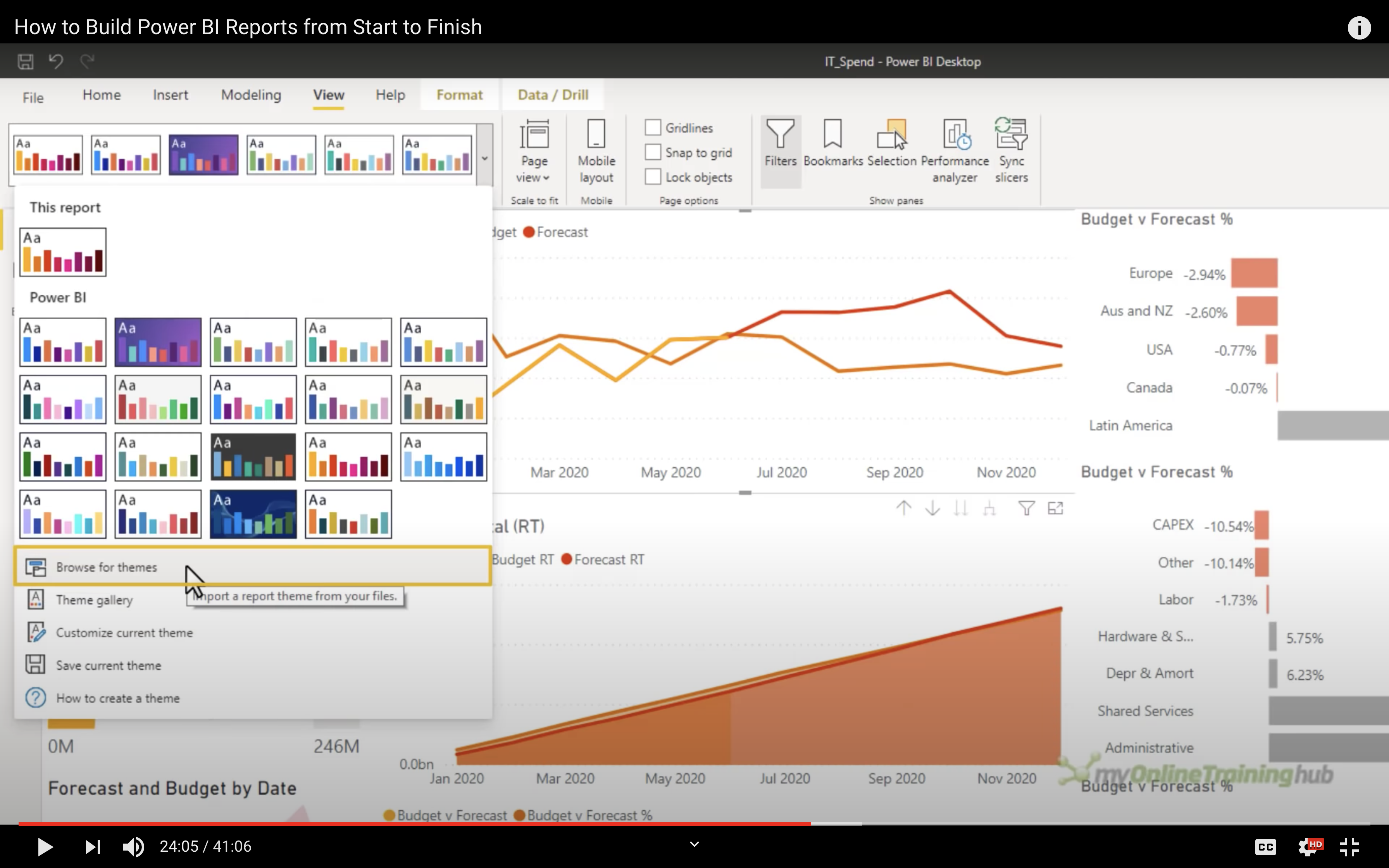Viewport: 1389px width, 868px height.
Task: Click Customize current theme
Action: point(124,633)
